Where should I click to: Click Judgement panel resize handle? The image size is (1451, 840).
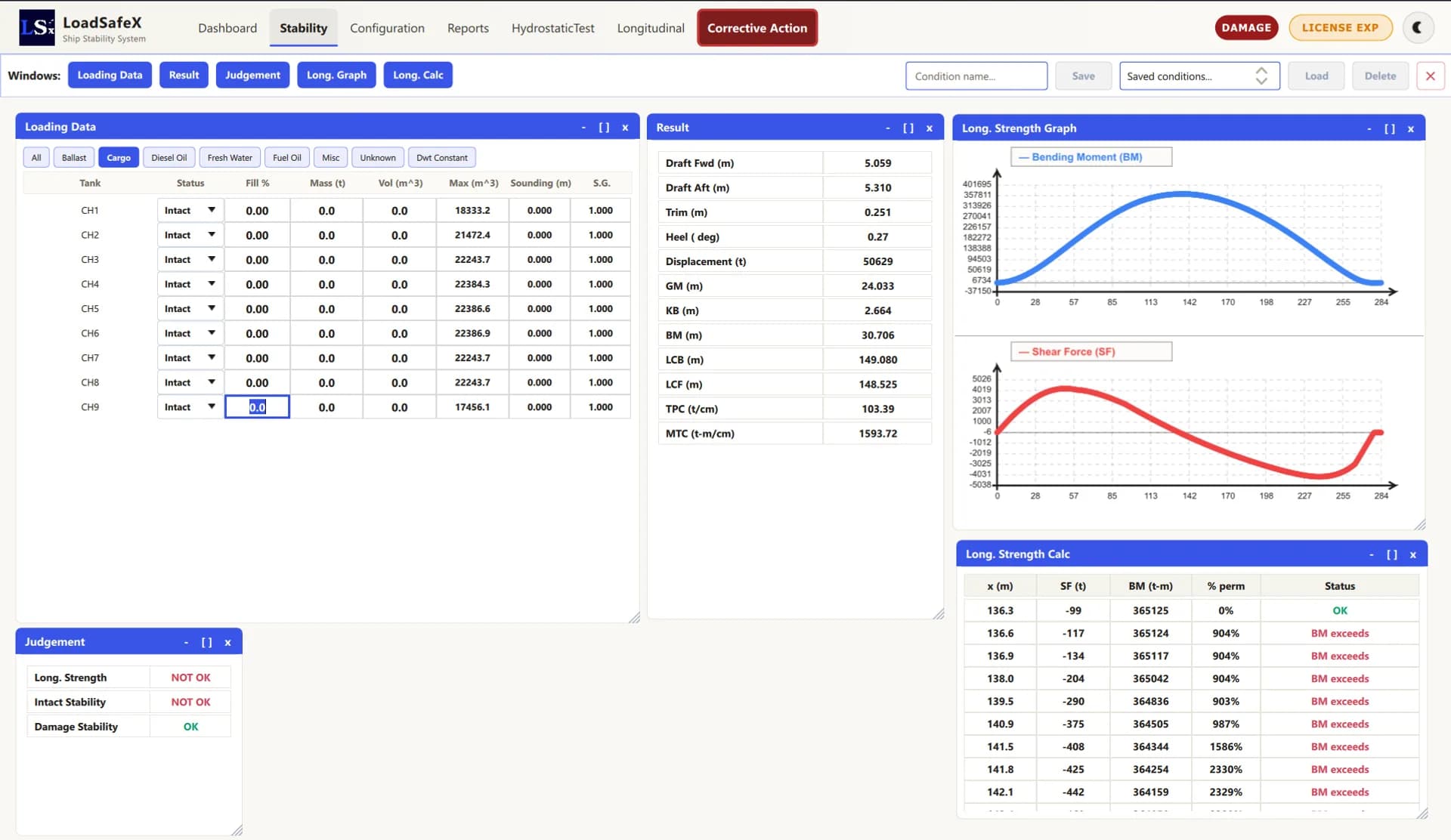click(x=237, y=829)
